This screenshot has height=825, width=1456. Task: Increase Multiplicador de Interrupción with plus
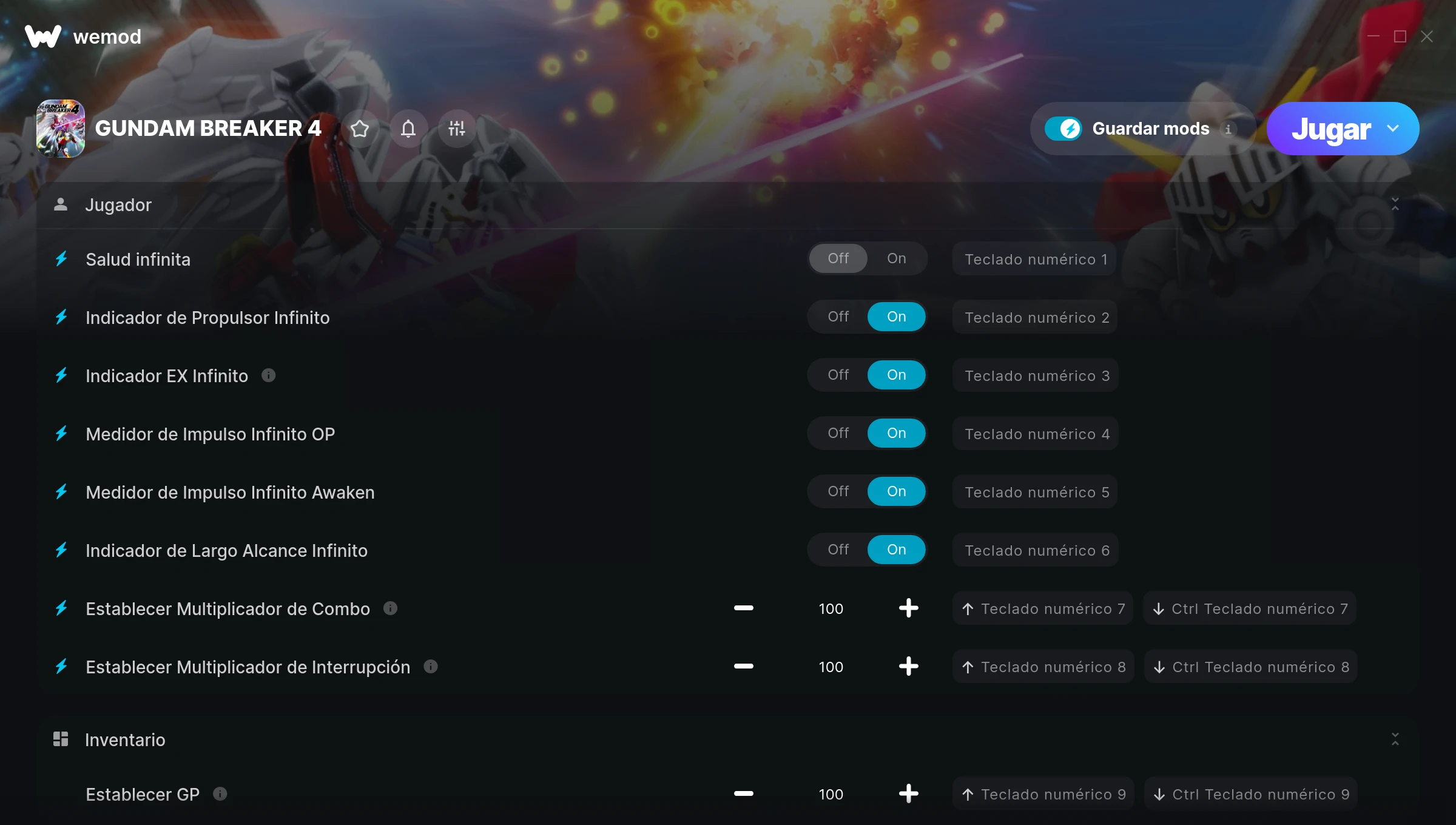pyautogui.click(x=908, y=666)
